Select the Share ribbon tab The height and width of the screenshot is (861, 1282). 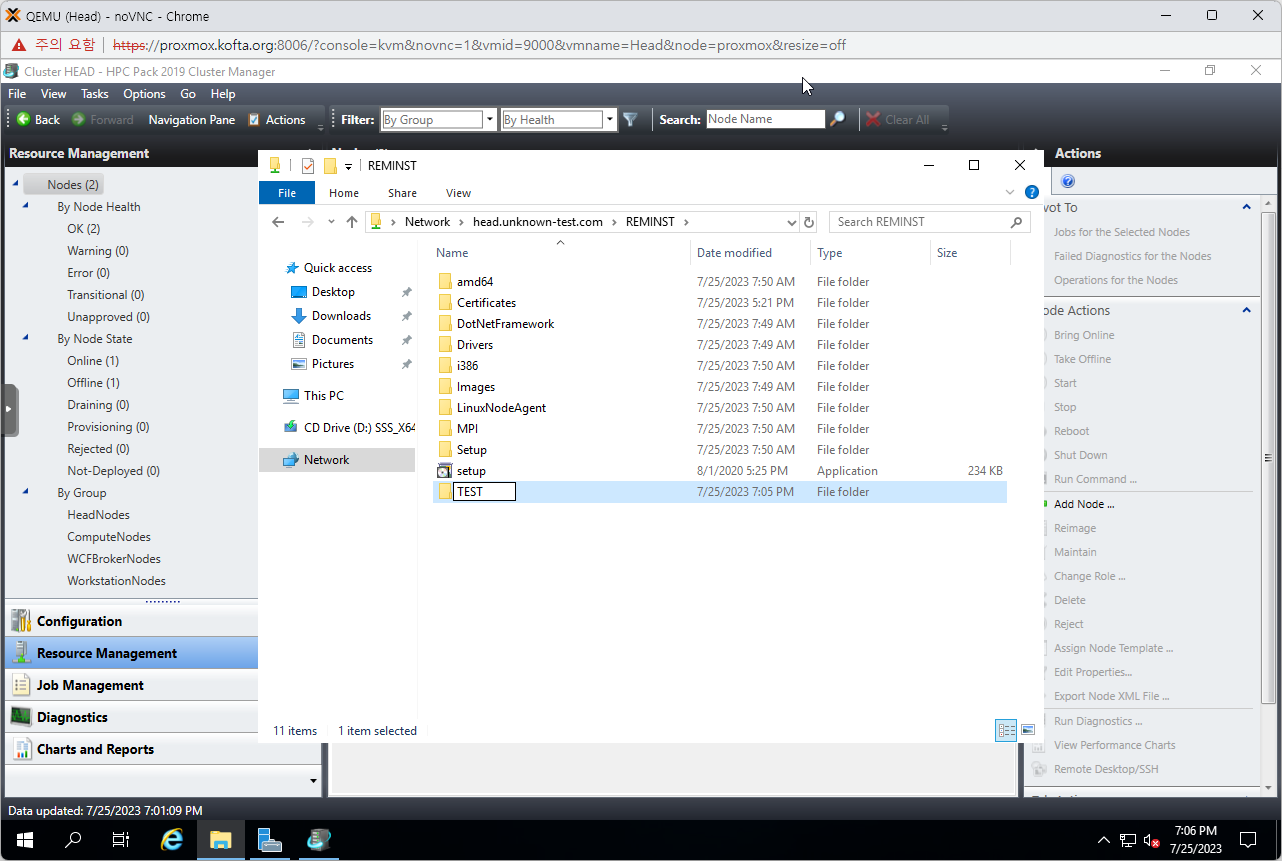[x=402, y=193]
